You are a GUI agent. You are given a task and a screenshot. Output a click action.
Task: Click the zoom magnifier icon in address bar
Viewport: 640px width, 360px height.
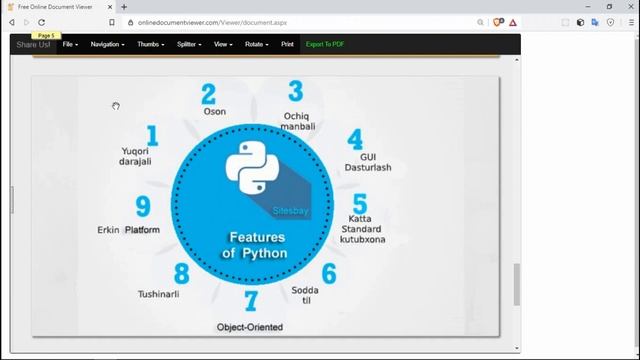tap(480, 22)
